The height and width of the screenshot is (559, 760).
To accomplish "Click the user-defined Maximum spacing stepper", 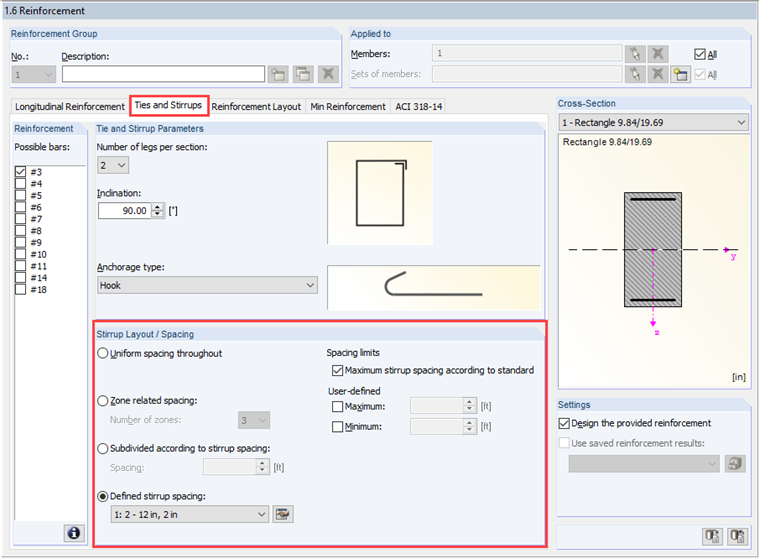I will tap(470, 406).
